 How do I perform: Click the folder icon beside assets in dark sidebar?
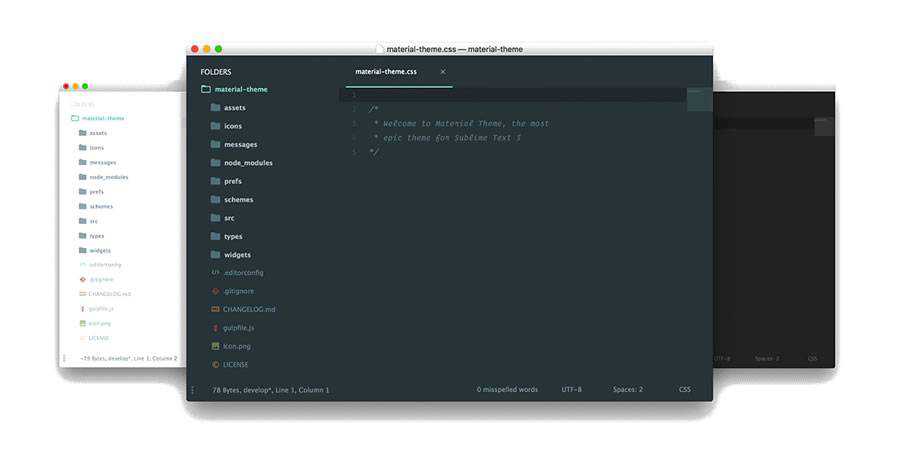point(215,107)
